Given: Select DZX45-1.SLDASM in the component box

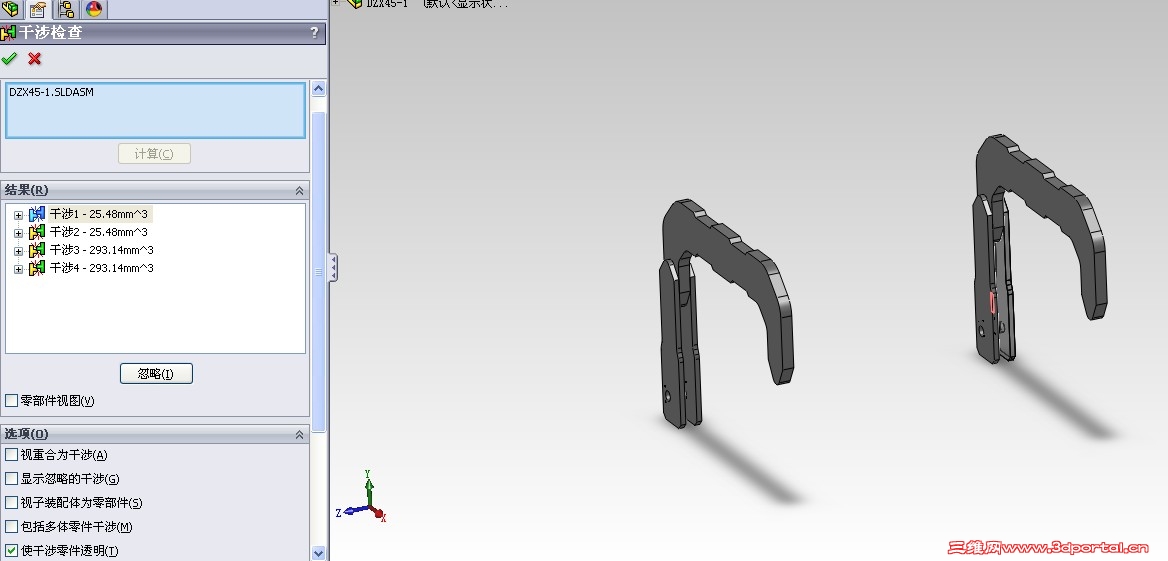Looking at the screenshot, I should pyautogui.click(x=51, y=92).
